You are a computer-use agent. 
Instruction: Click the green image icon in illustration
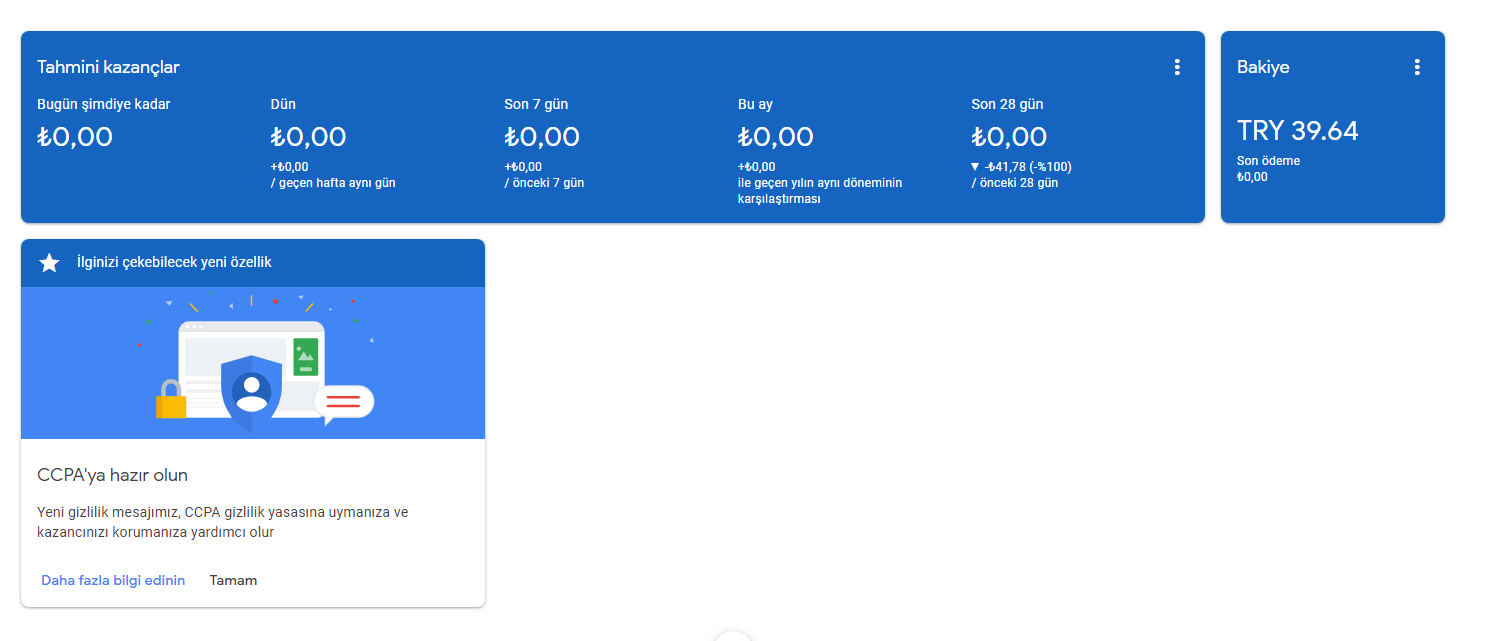(306, 357)
